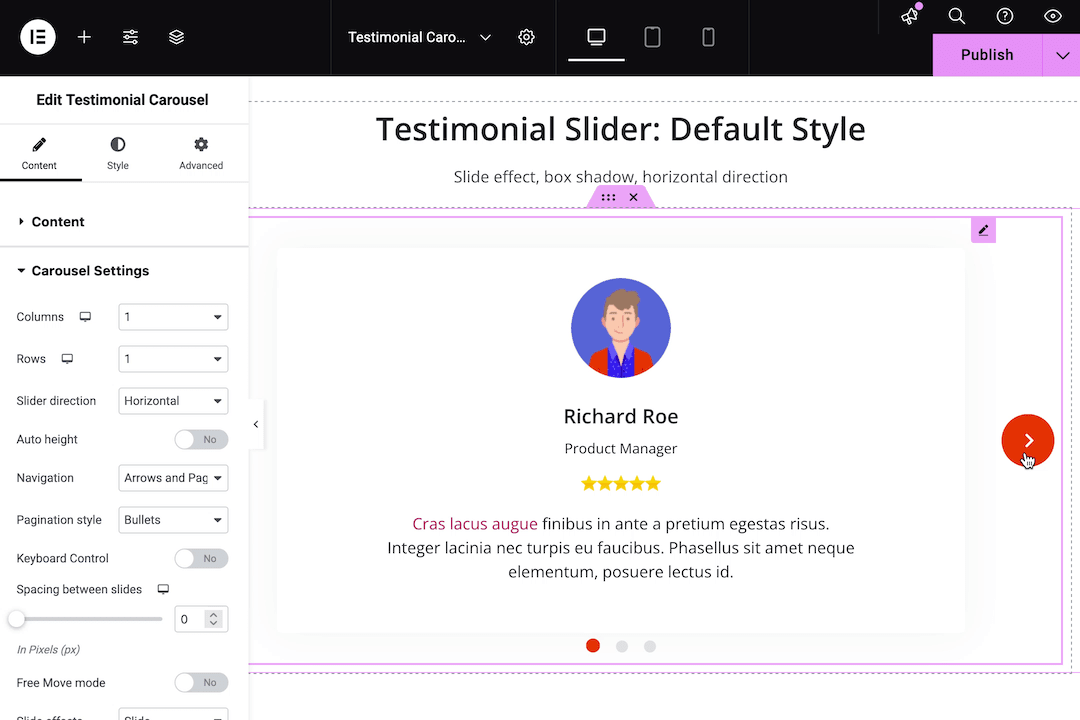The width and height of the screenshot is (1080, 720).
Task: Click the In Pixels (px) hint
Action: tap(48, 650)
